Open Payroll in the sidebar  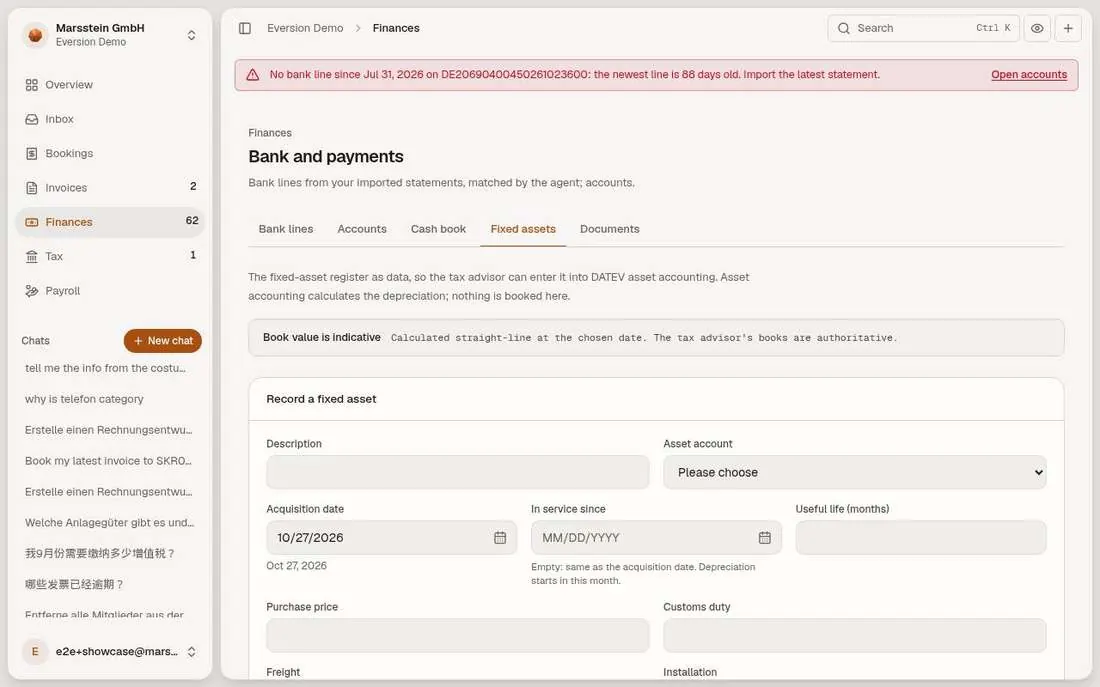coord(110,291)
